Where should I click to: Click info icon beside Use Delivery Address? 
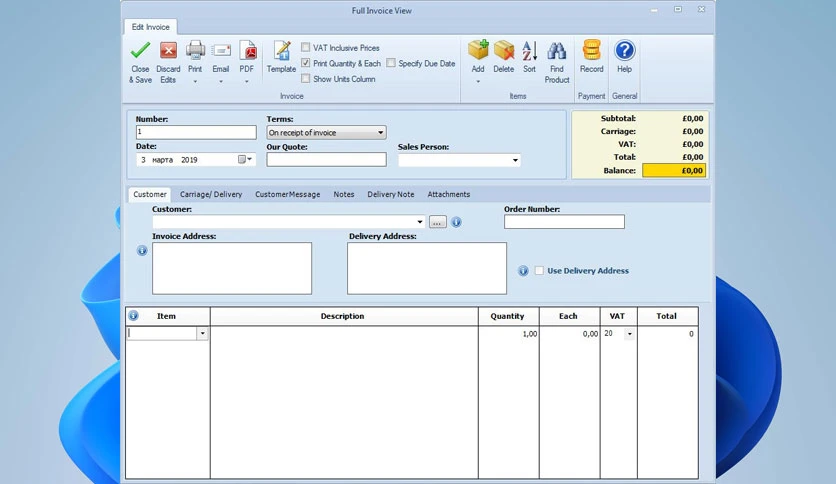[x=523, y=271]
